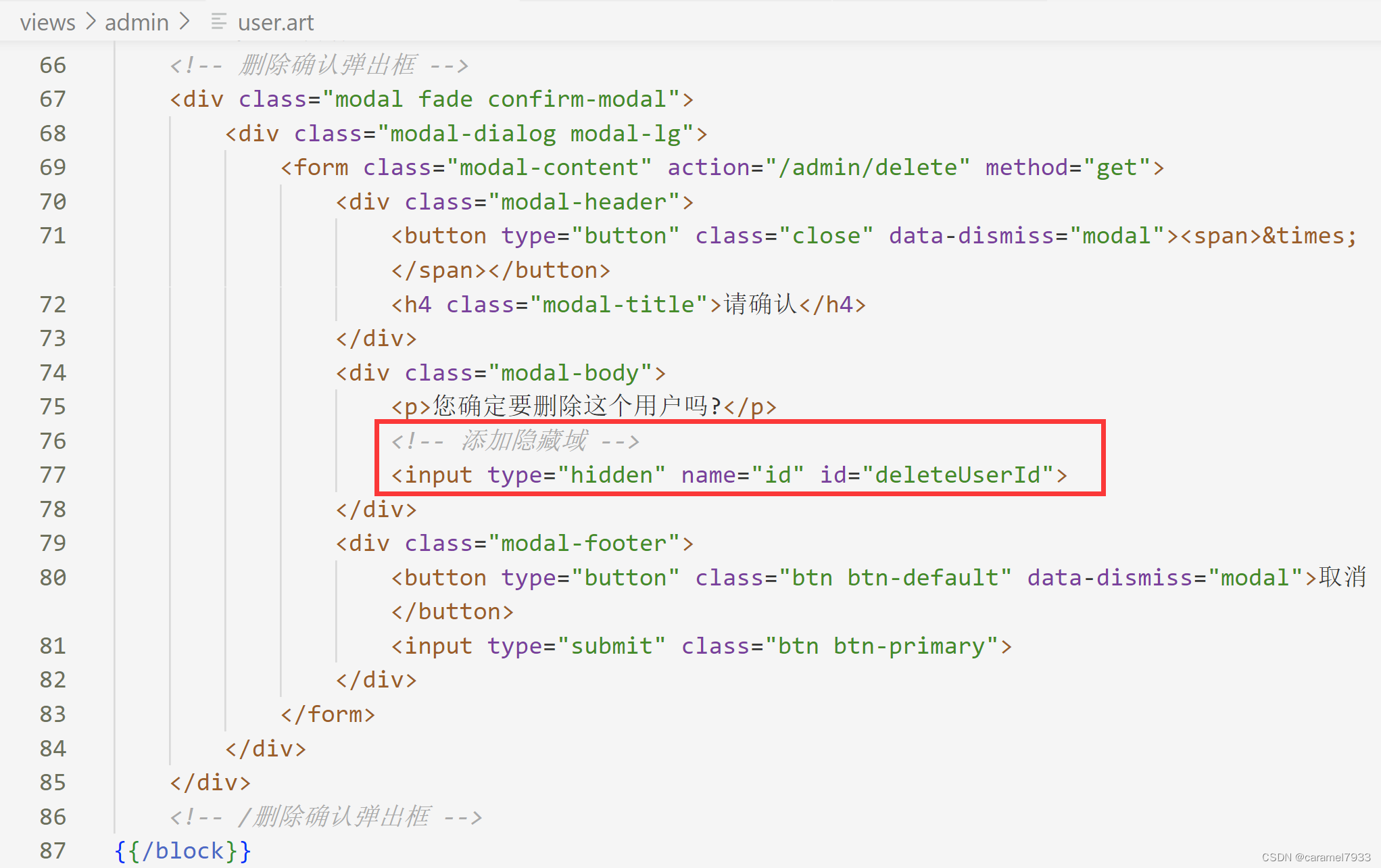
Task: Click the file icon beside user.art
Action: pos(218,22)
